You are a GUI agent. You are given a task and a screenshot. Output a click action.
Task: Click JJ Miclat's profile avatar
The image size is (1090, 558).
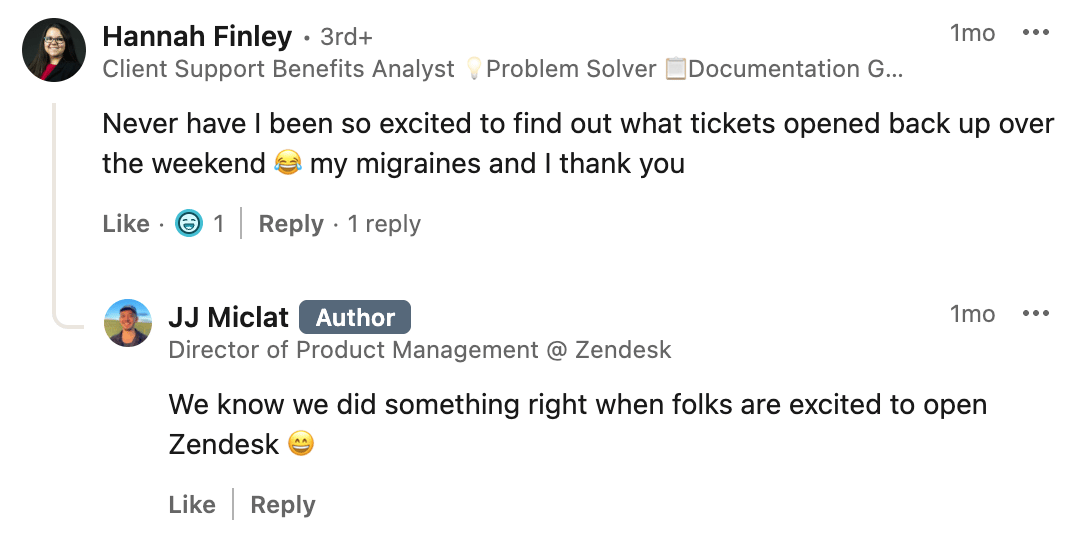(x=130, y=323)
